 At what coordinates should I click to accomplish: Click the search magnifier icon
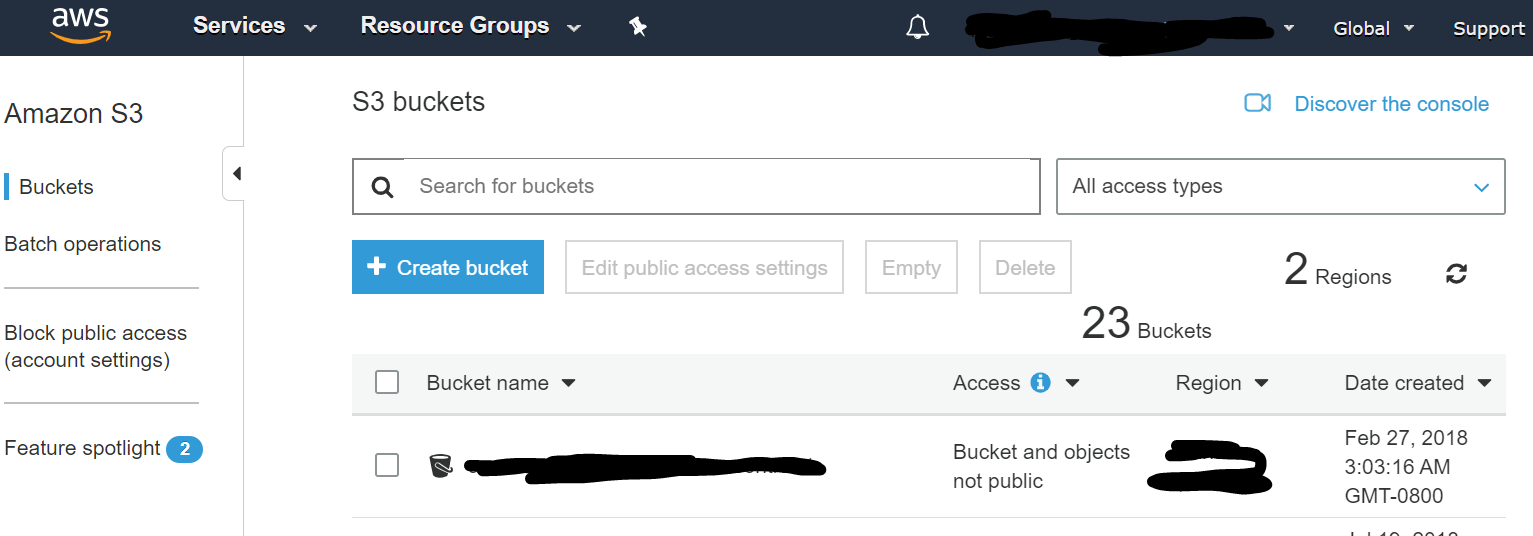click(x=382, y=187)
